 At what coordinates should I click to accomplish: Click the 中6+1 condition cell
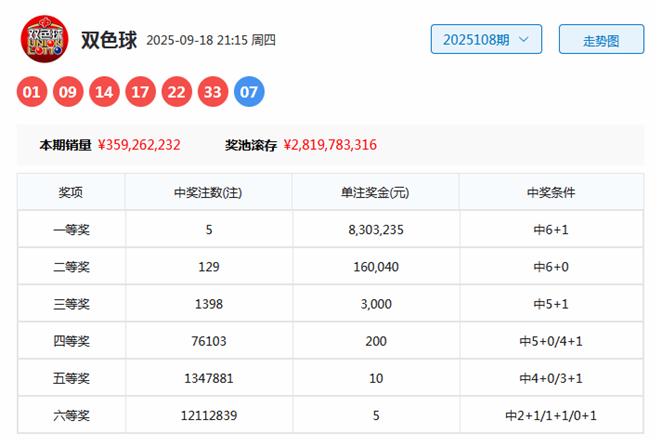(x=551, y=230)
